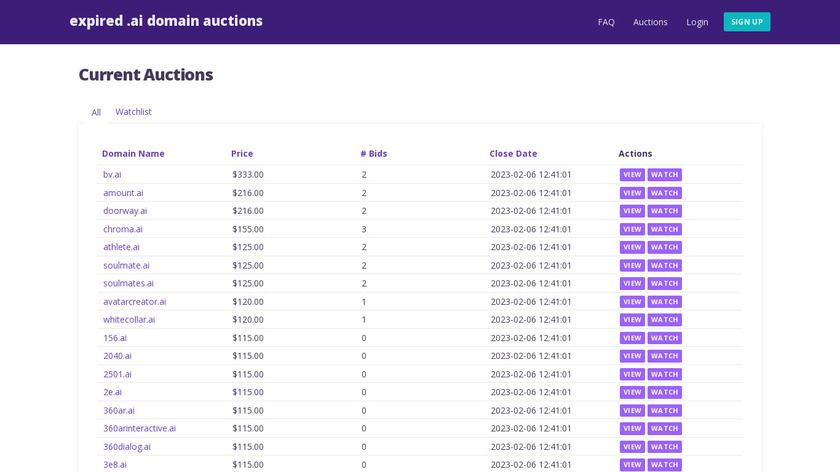
Task: Click the SIGN UP button
Action: [x=746, y=22]
